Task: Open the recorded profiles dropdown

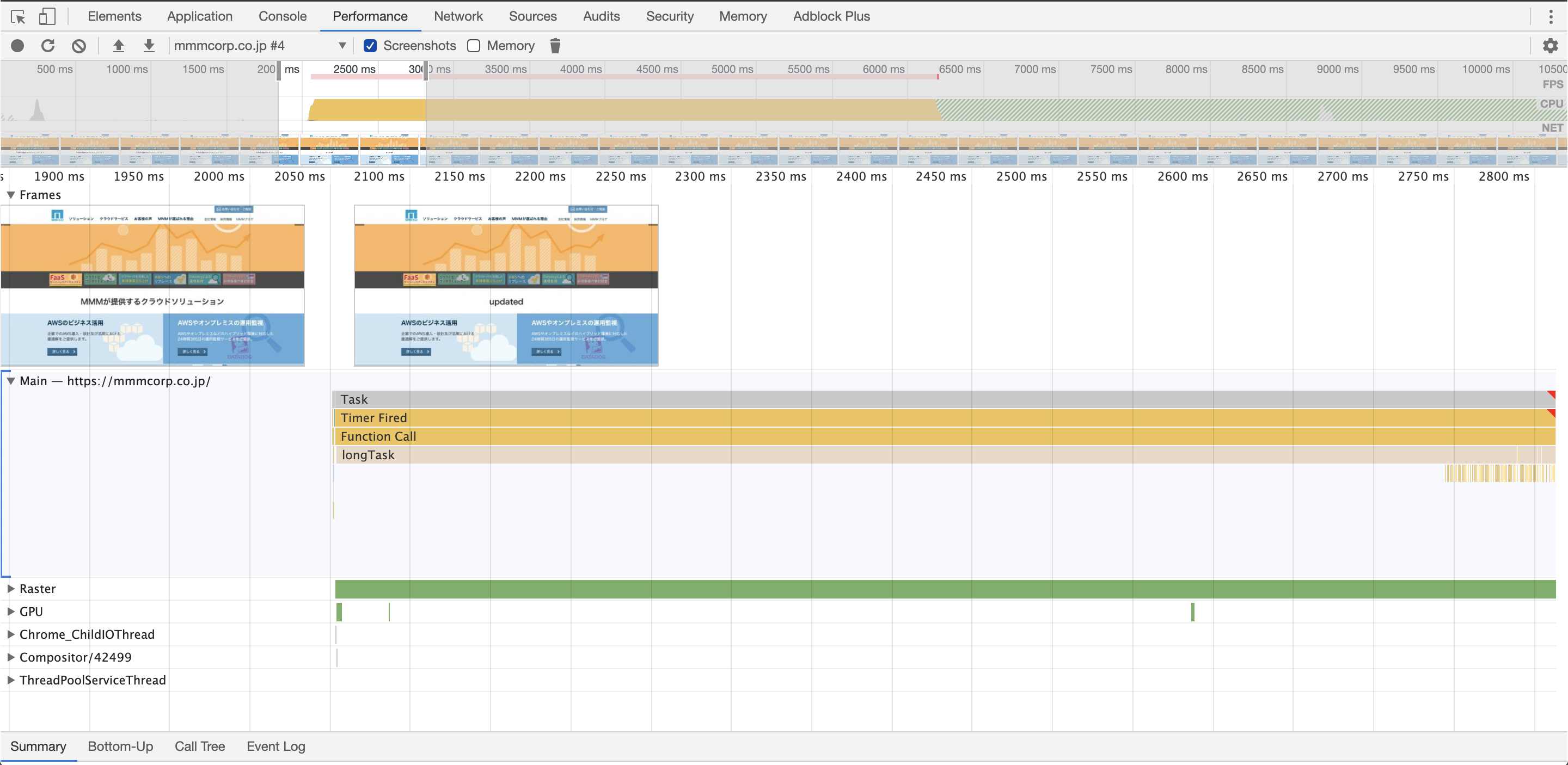Action: point(342,45)
